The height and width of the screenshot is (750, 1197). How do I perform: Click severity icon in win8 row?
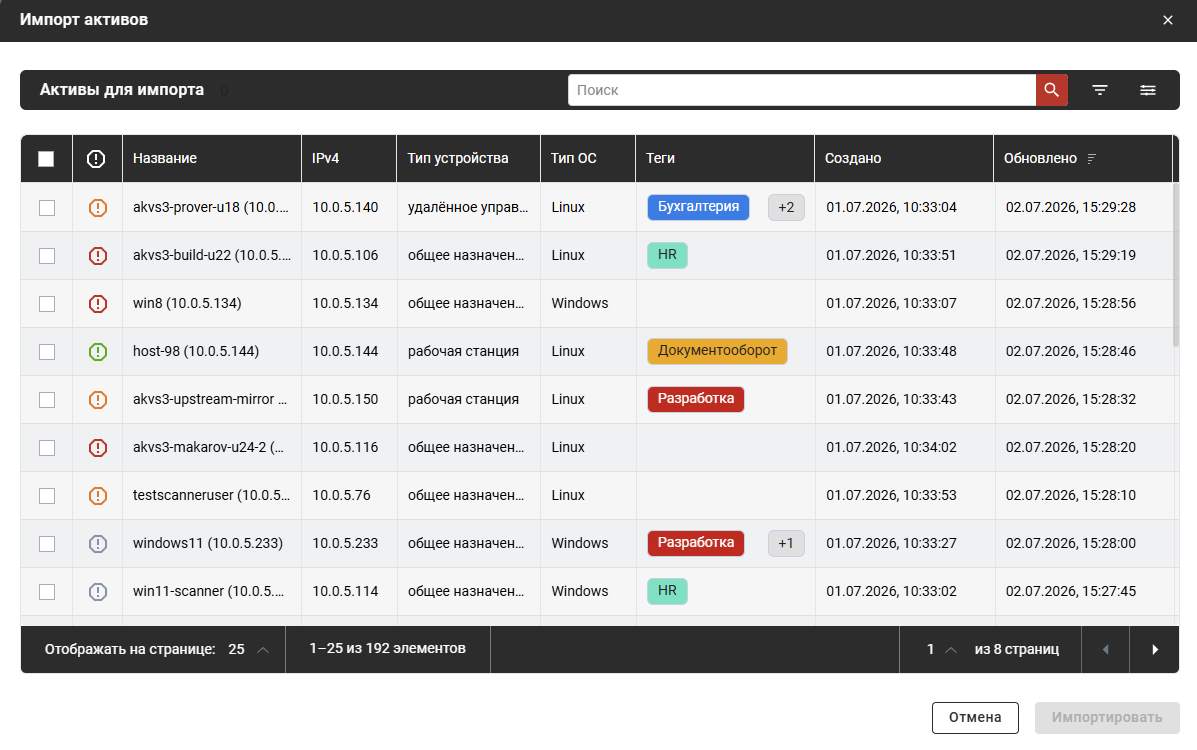tap(98, 304)
